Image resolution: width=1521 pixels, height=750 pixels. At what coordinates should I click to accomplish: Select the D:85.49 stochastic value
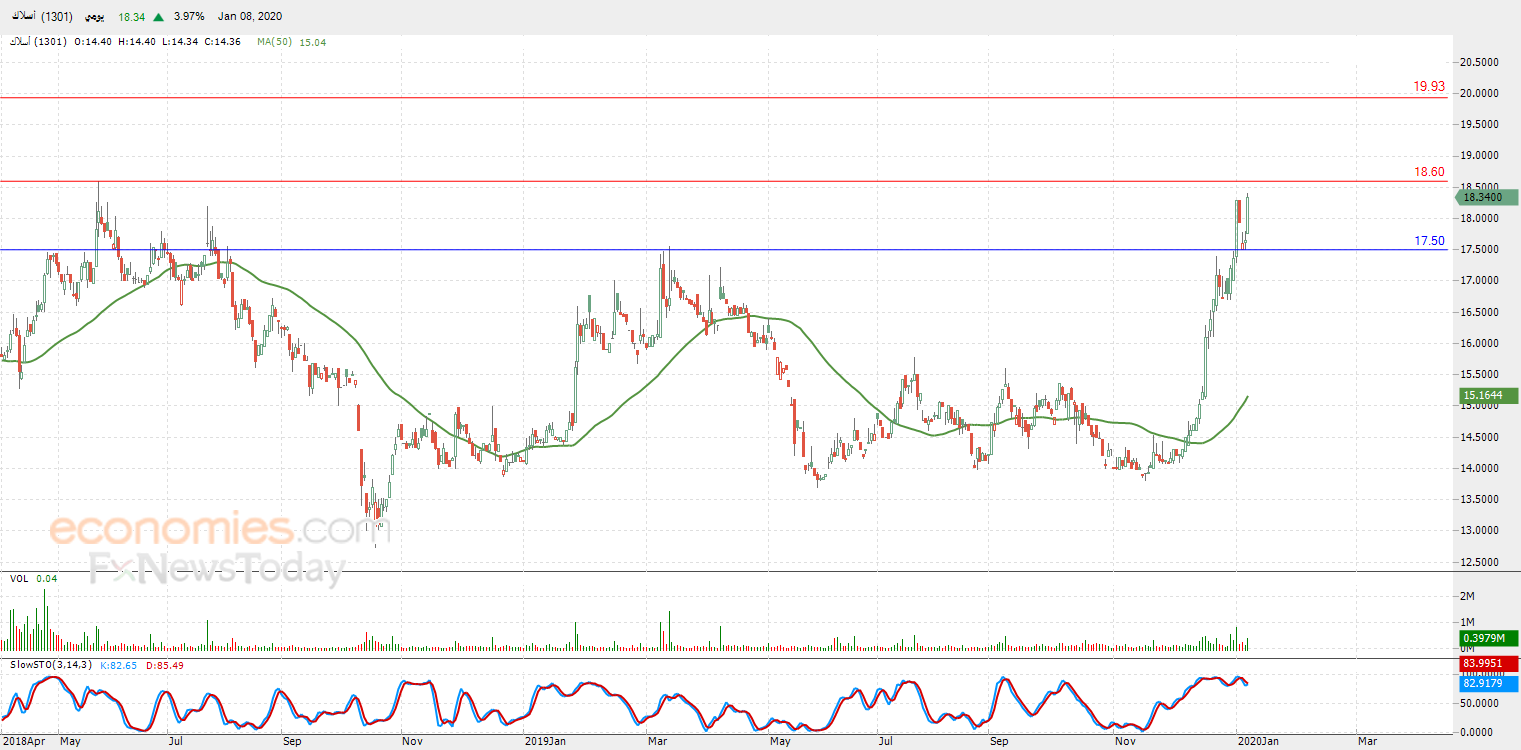pyautogui.click(x=167, y=665)
